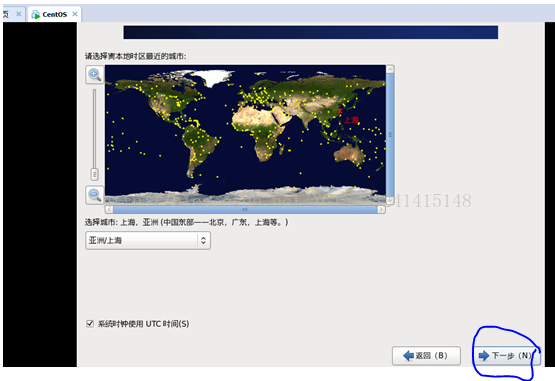The width and height of the screenshot is (555, 381).
Task: Click the 返回 (B) back button
Action: point(426,356)
